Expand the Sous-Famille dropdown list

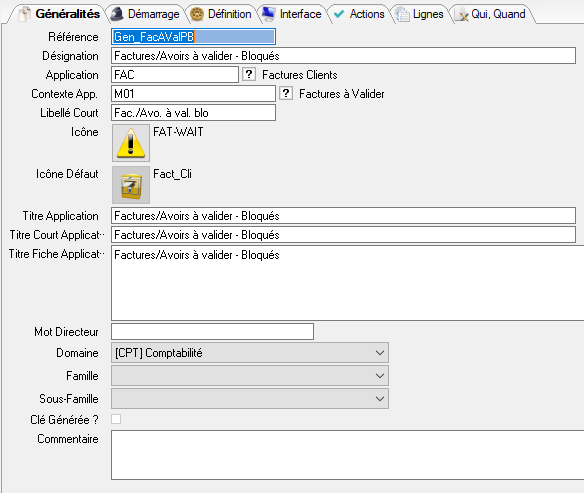(250, 399)
